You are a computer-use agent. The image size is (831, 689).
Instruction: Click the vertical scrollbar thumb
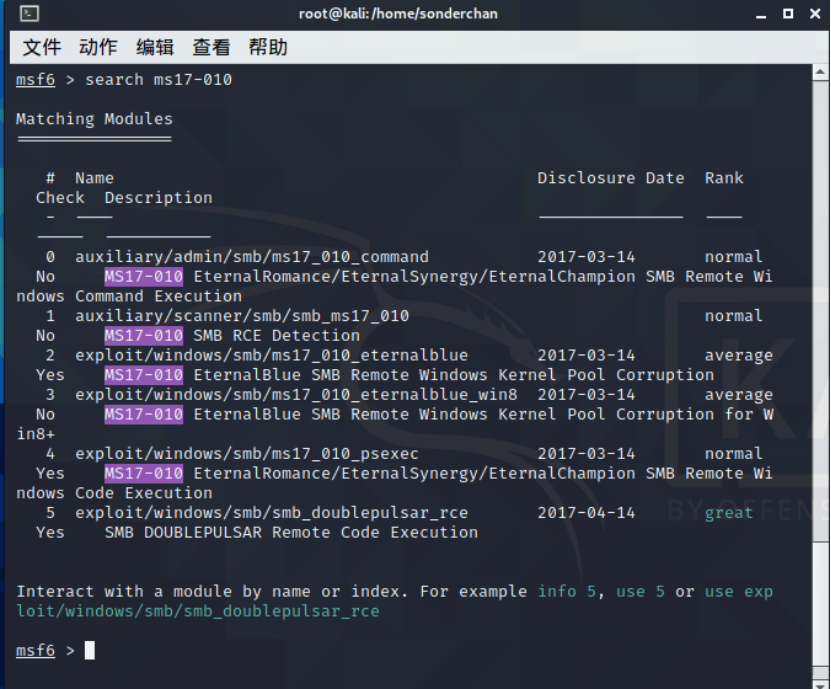point(820,604)
